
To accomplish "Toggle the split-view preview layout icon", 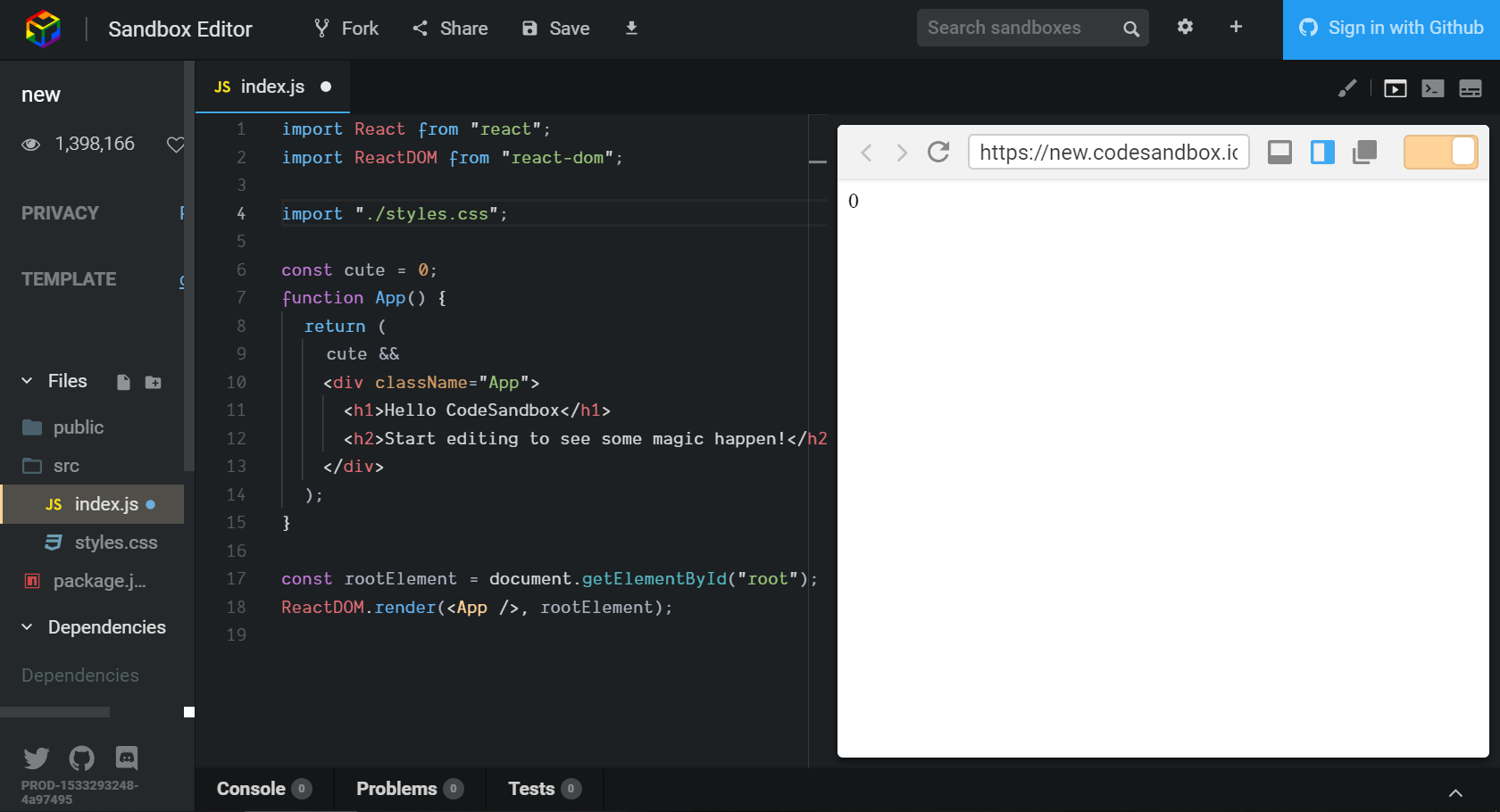I will [1322, 153].
